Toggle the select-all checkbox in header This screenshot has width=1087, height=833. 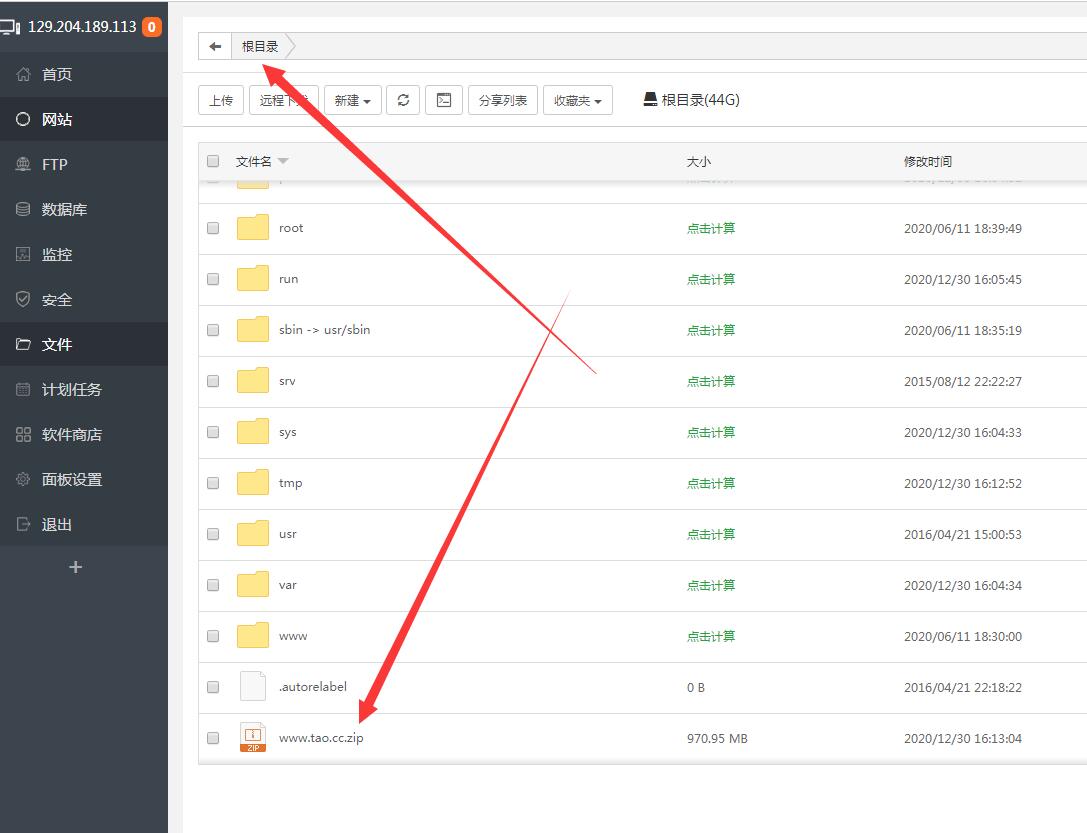pyautogui.click(x=213, y=161)
